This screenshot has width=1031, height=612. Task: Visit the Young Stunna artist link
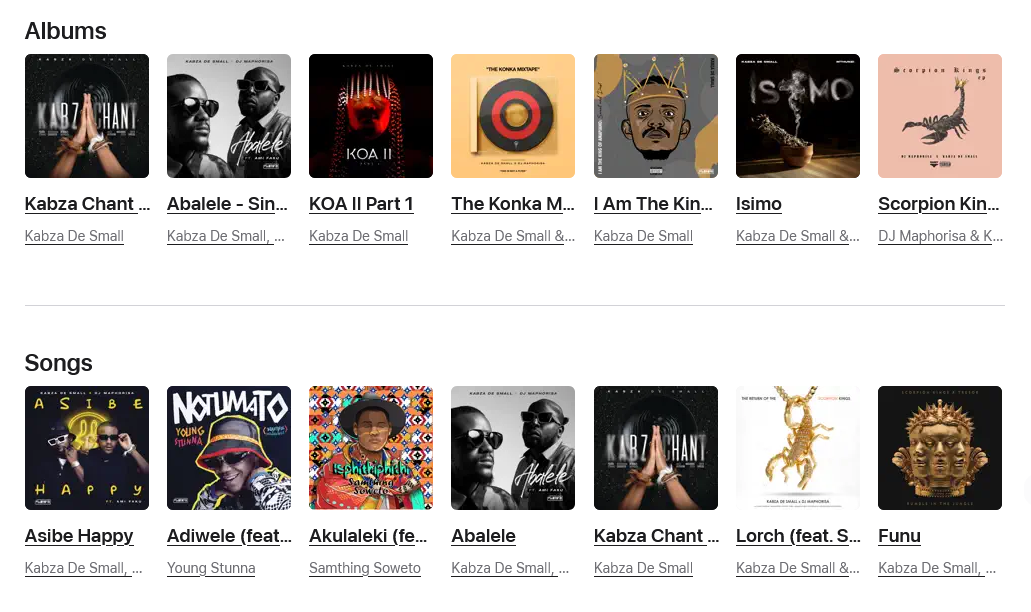pos(211,568)
